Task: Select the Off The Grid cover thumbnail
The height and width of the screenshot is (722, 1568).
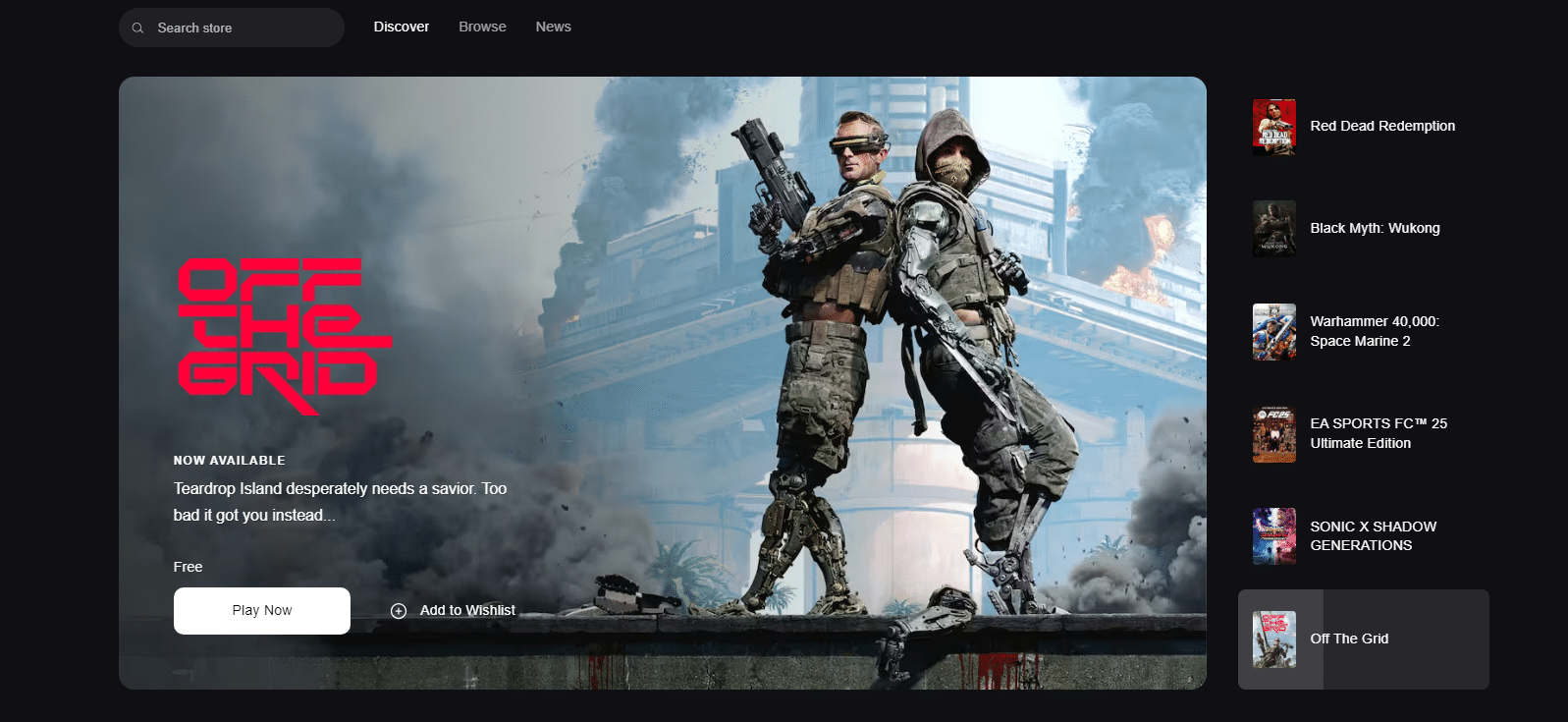Action: (x=1274, y=639)
